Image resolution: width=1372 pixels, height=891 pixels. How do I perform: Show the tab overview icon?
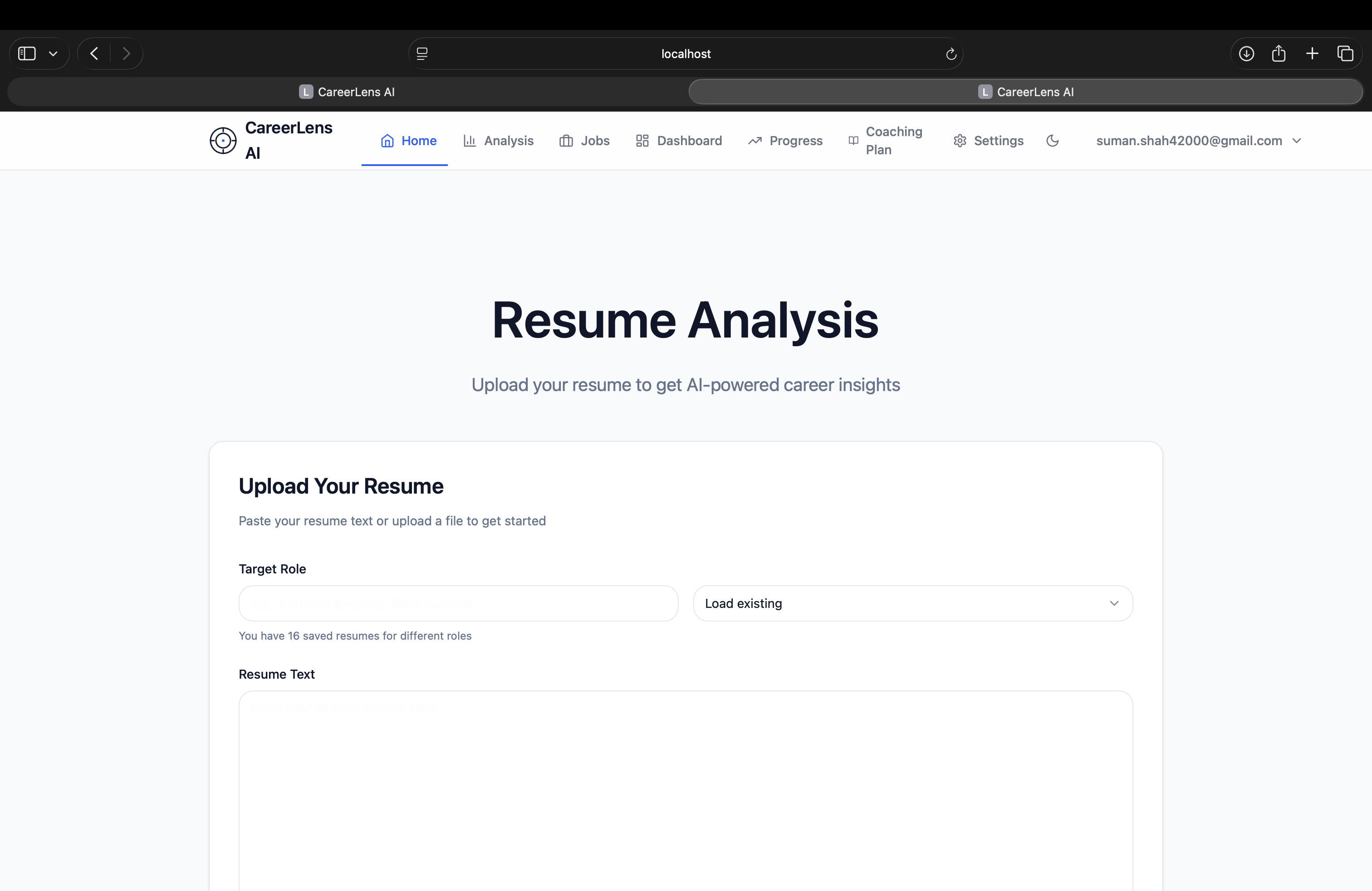pyautogui.click(x=1345, y=54)
